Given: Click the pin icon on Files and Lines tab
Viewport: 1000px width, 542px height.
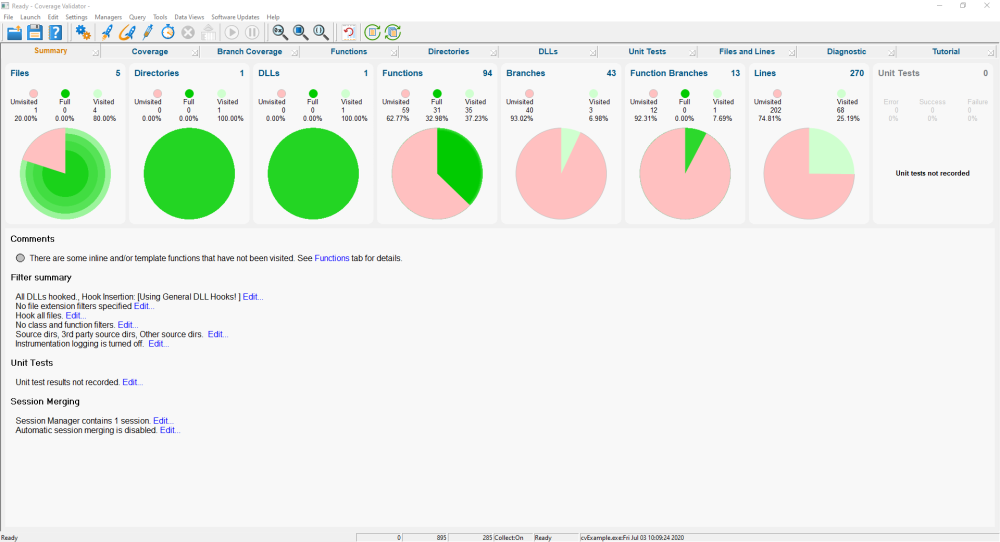Looking at the screenshot, I should 792,52.
